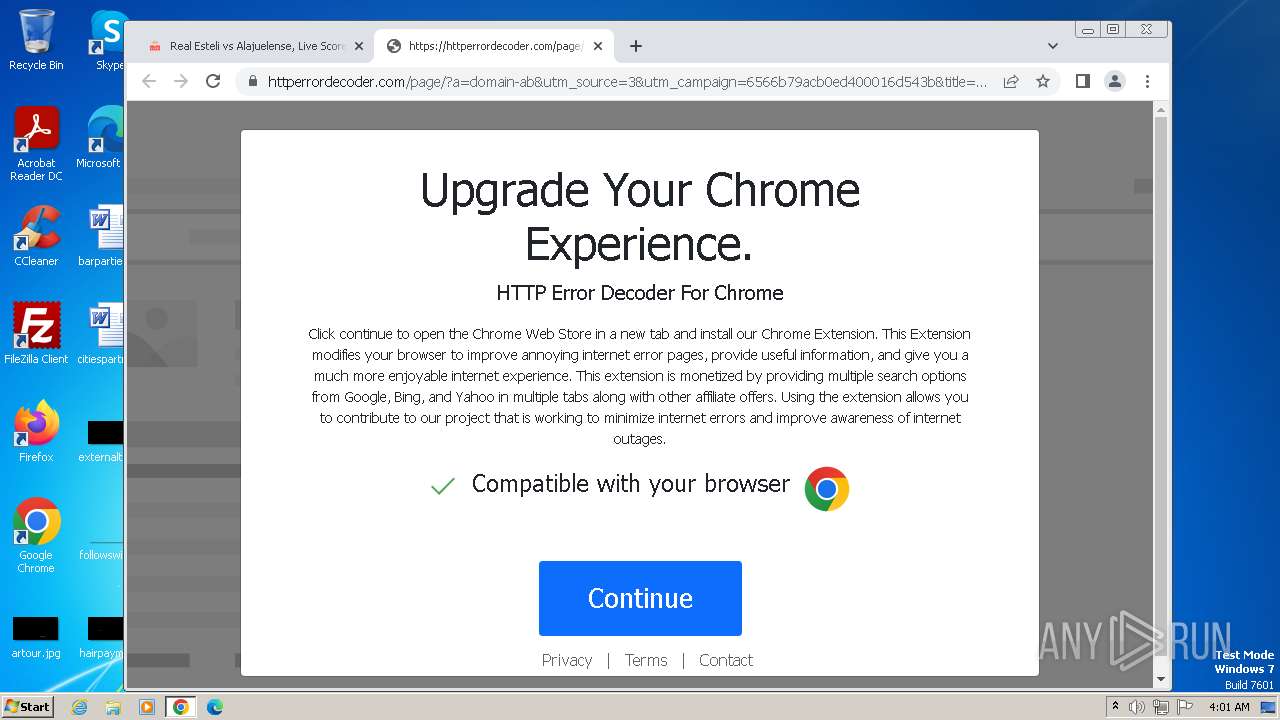Open Recycle Bin on desktop
The image size is (1280, 720).
[x=36, y=40]
